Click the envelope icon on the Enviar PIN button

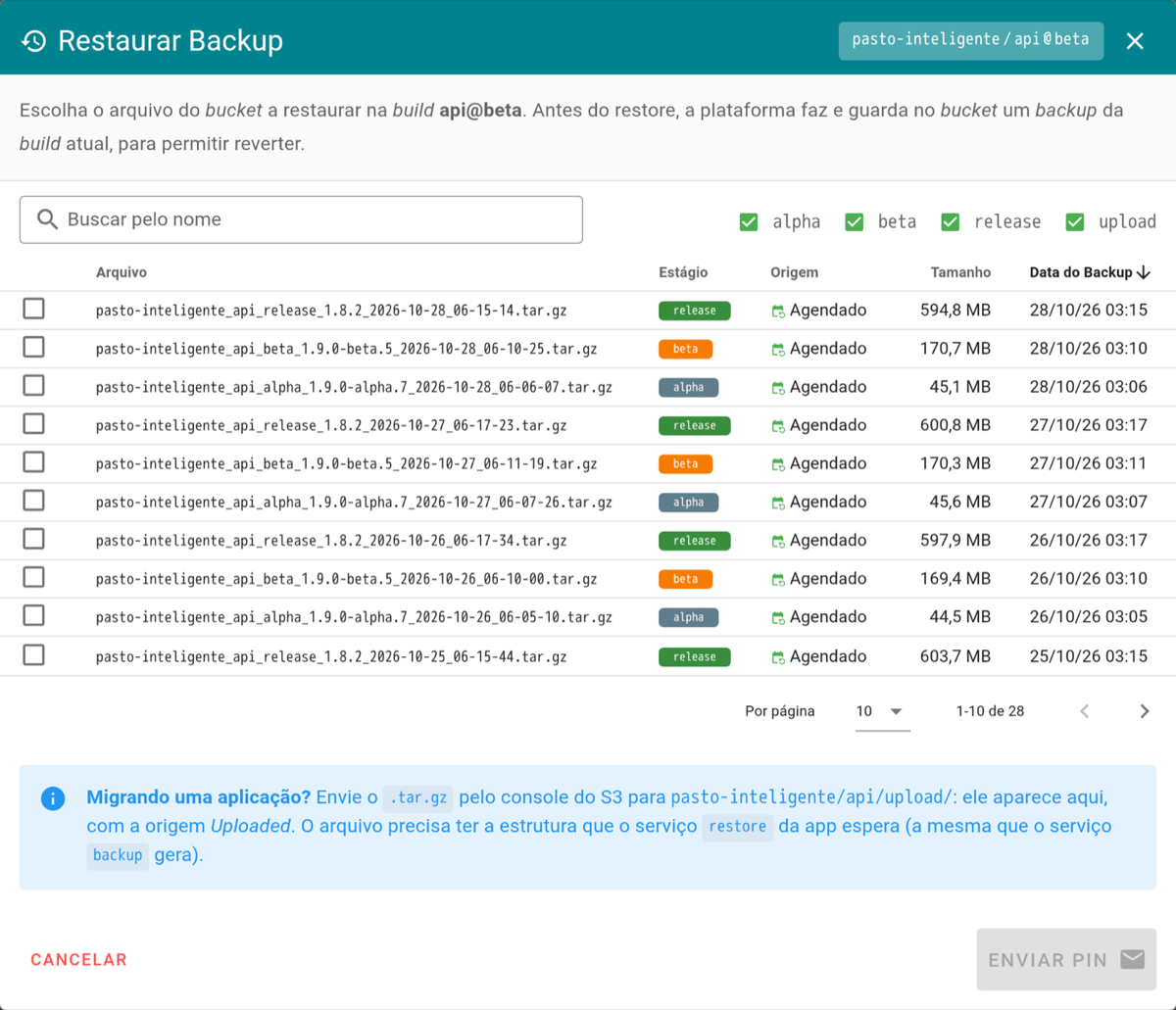coord(1133,959)
